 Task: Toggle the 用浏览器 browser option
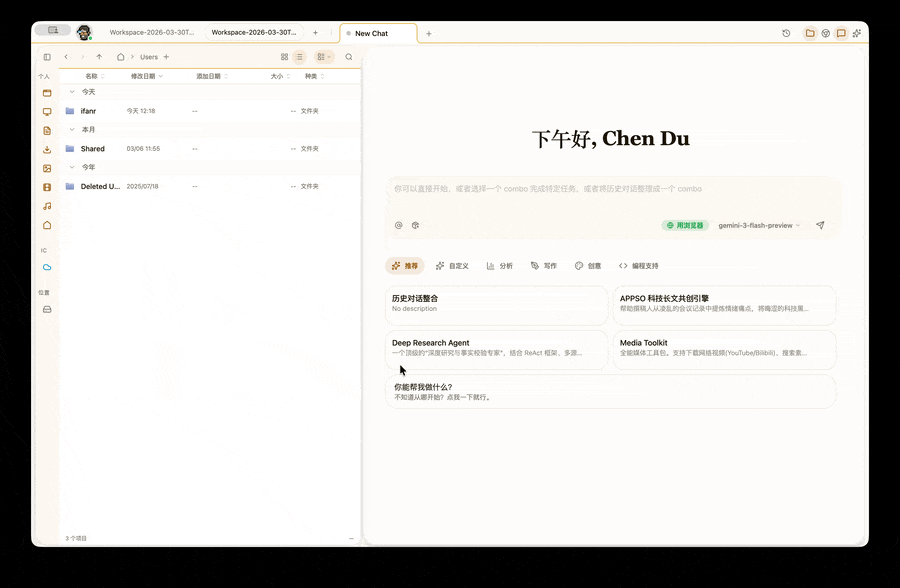[684, 225]
